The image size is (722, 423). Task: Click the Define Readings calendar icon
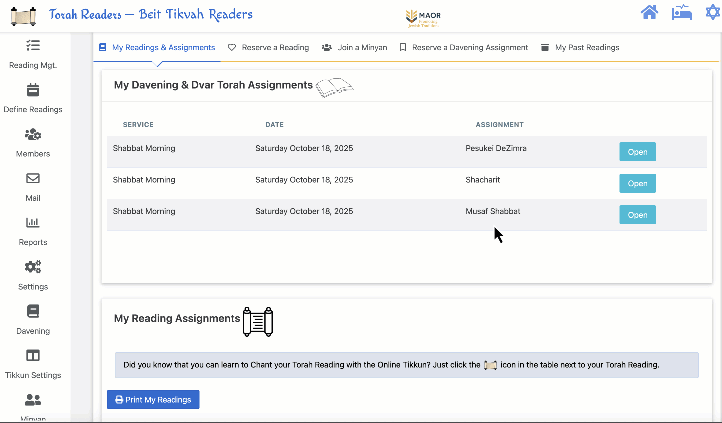click(33, 90)
